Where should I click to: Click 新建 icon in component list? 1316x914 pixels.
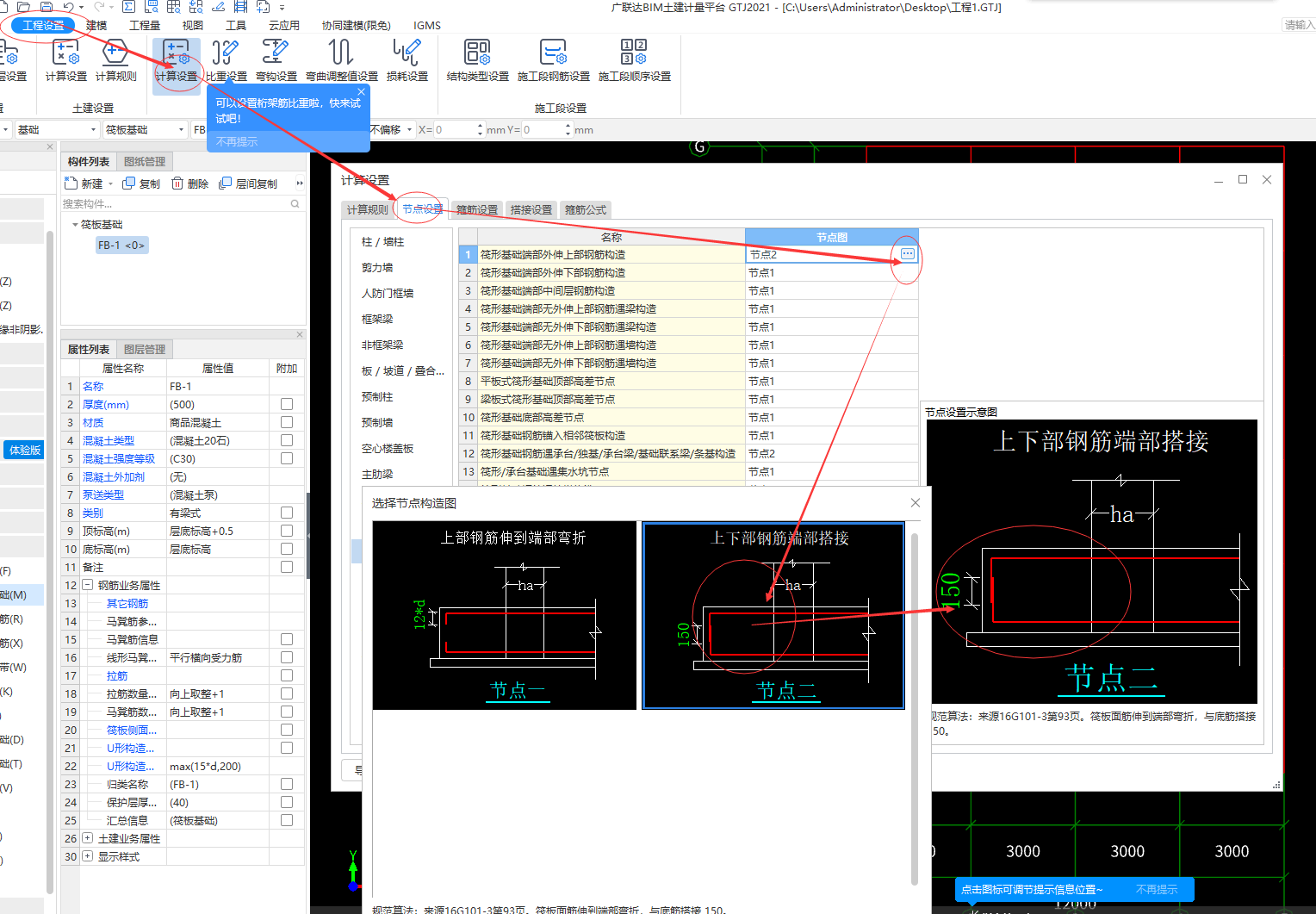coord(71,183)
